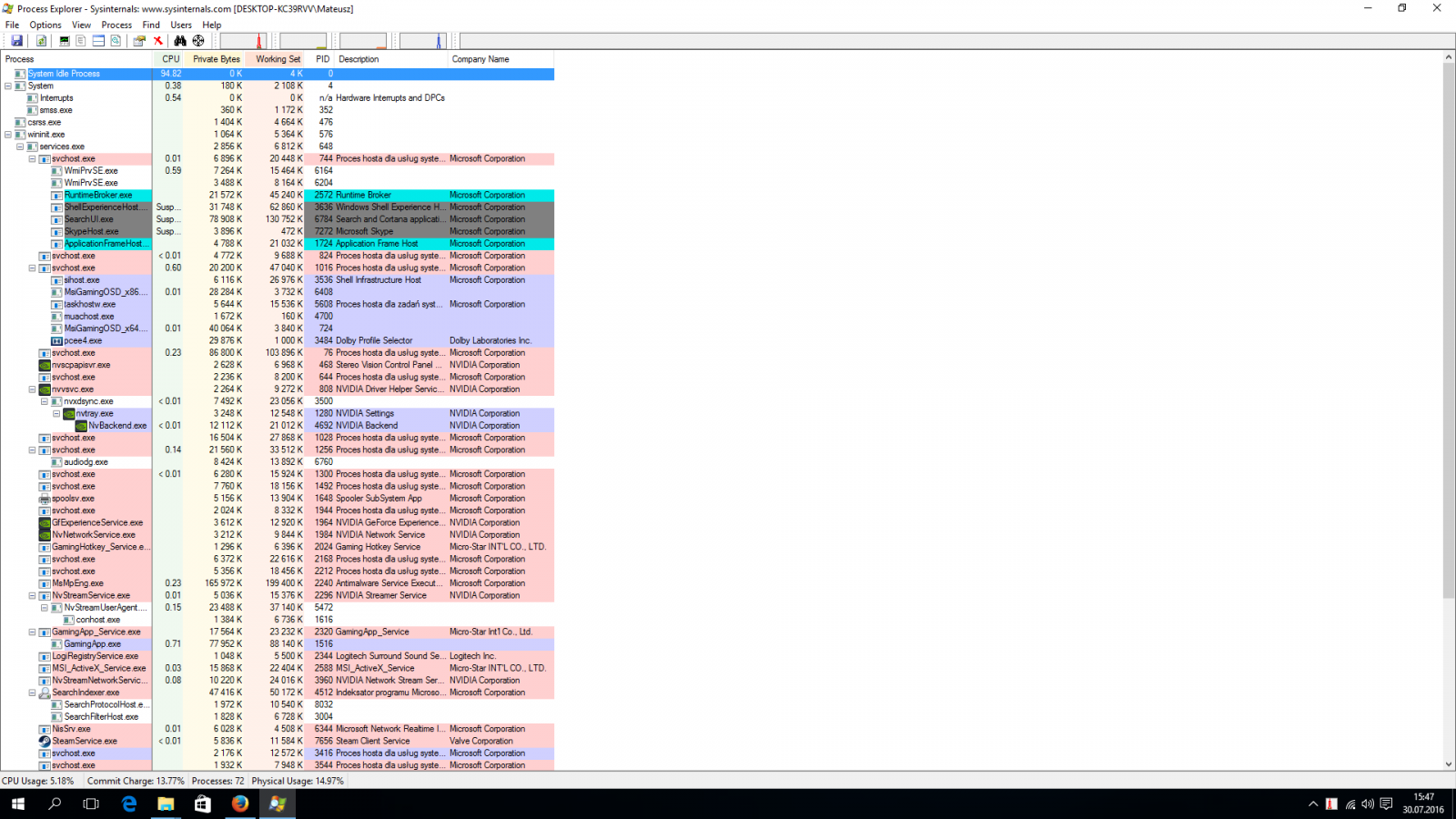Collapse the nvvsvc.exe tree node
This screenshot has height=819, width=1456.
click(32, 389)
